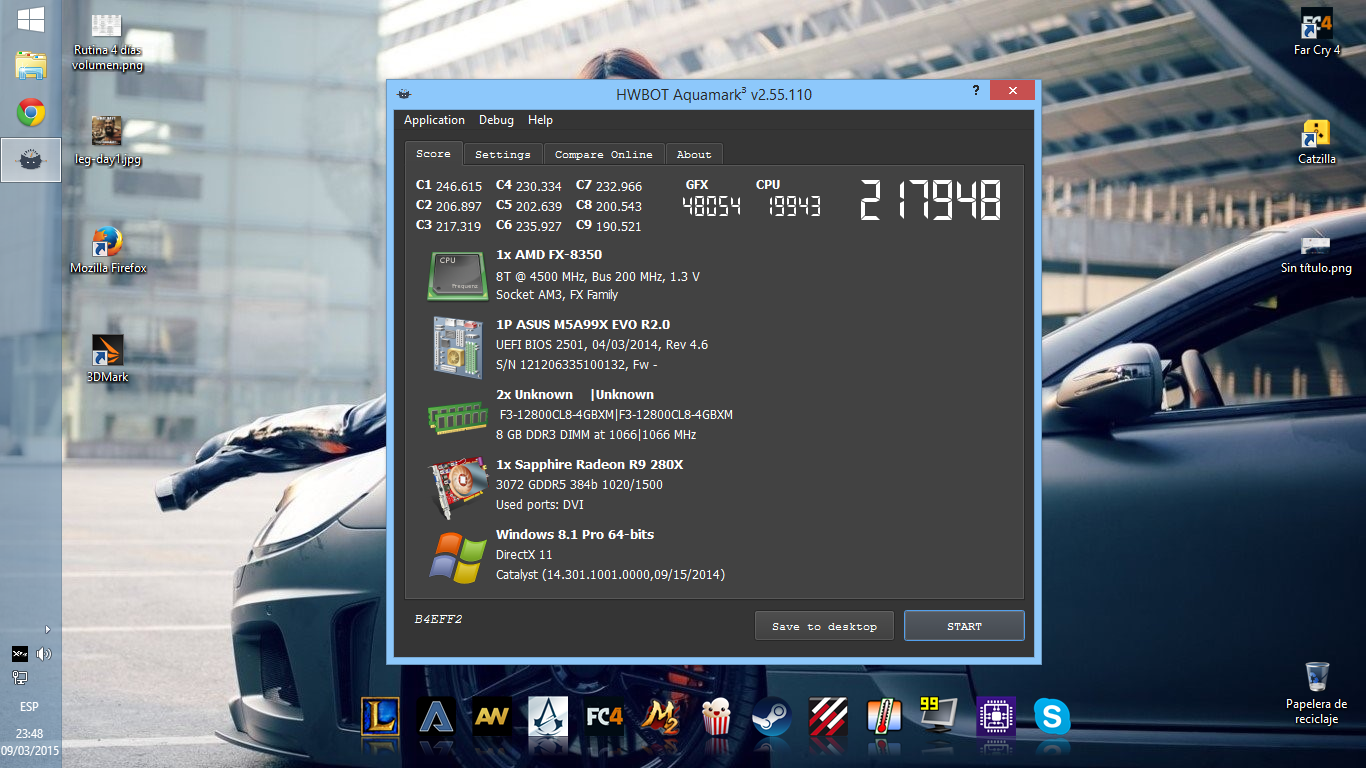Launch the FC4 dock icon
Viewport: 1366px width, 768px height.
tap(604, 717)
